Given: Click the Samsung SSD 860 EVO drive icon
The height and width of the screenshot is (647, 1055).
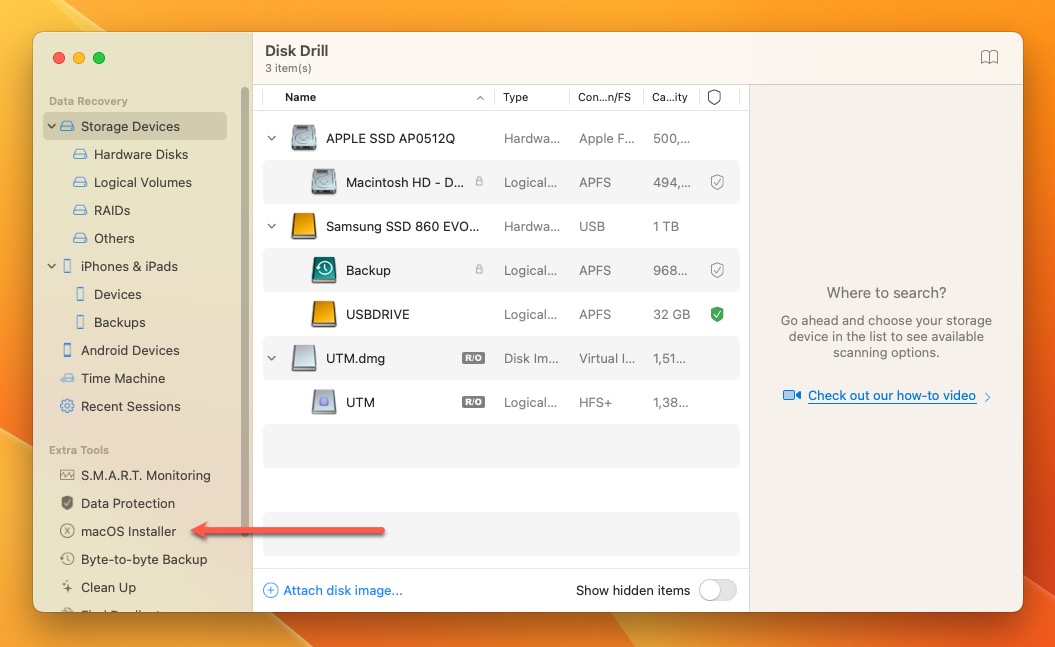Looking at the screenshot, I should (304, 226).
